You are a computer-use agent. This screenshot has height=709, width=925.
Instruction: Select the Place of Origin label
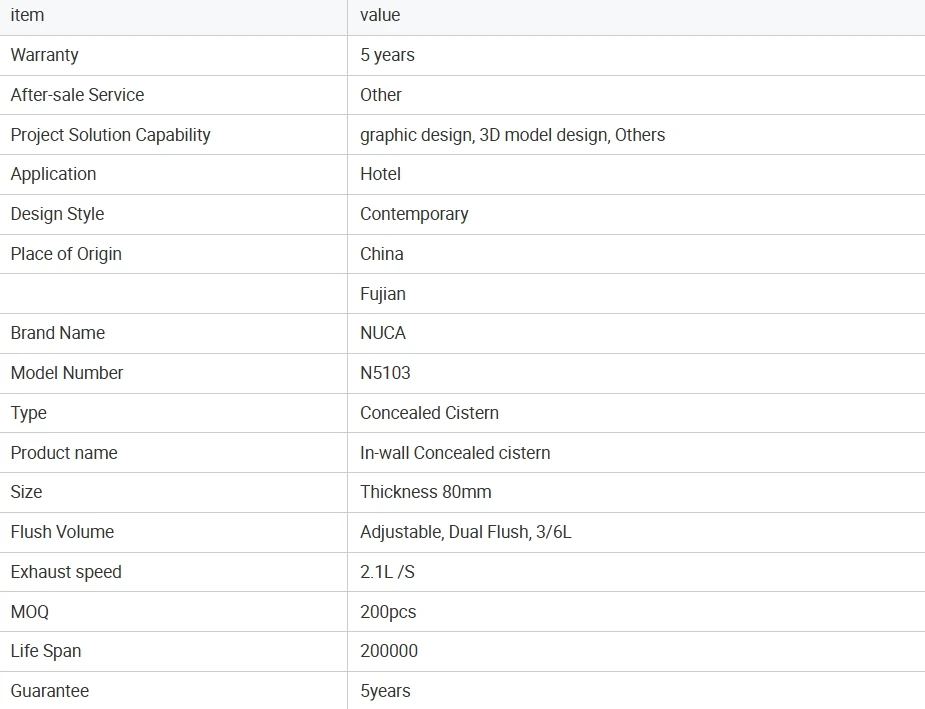click(x=66, y=254)
